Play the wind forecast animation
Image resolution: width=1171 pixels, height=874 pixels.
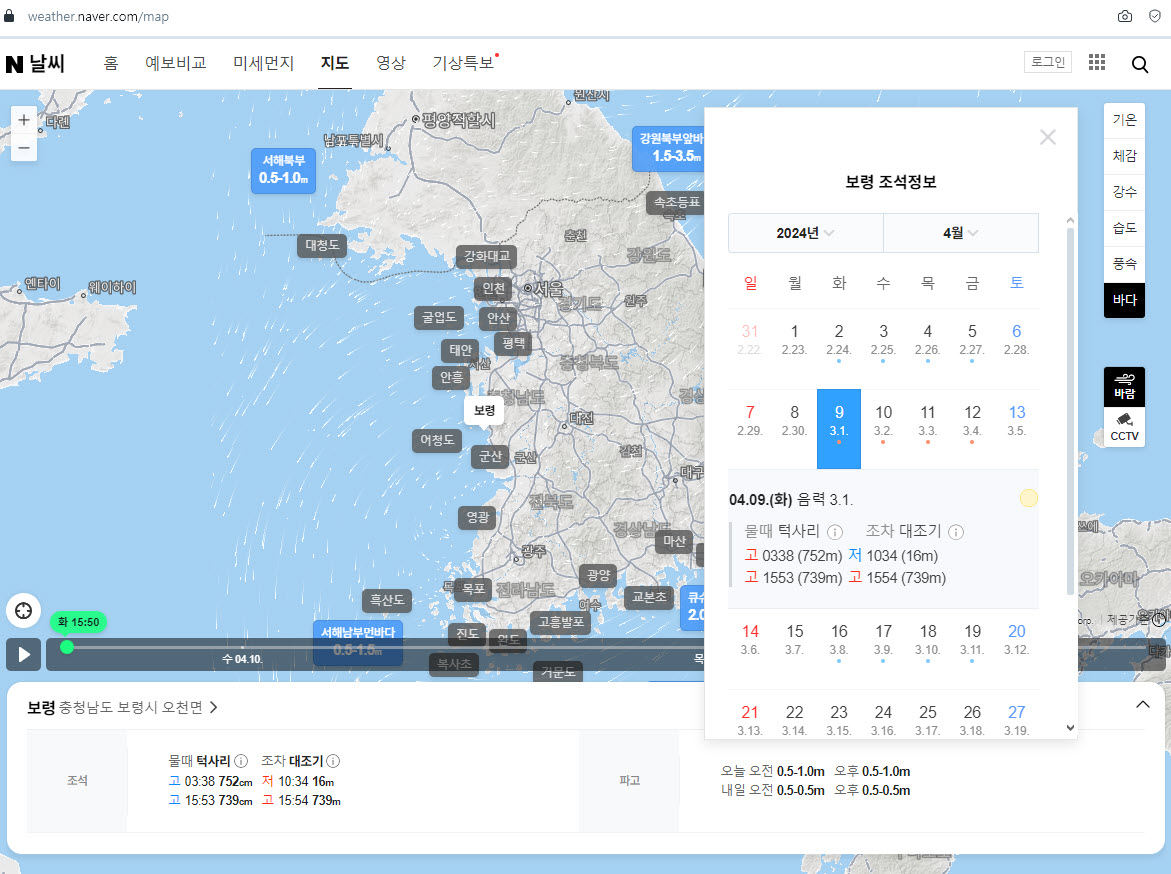24,654
